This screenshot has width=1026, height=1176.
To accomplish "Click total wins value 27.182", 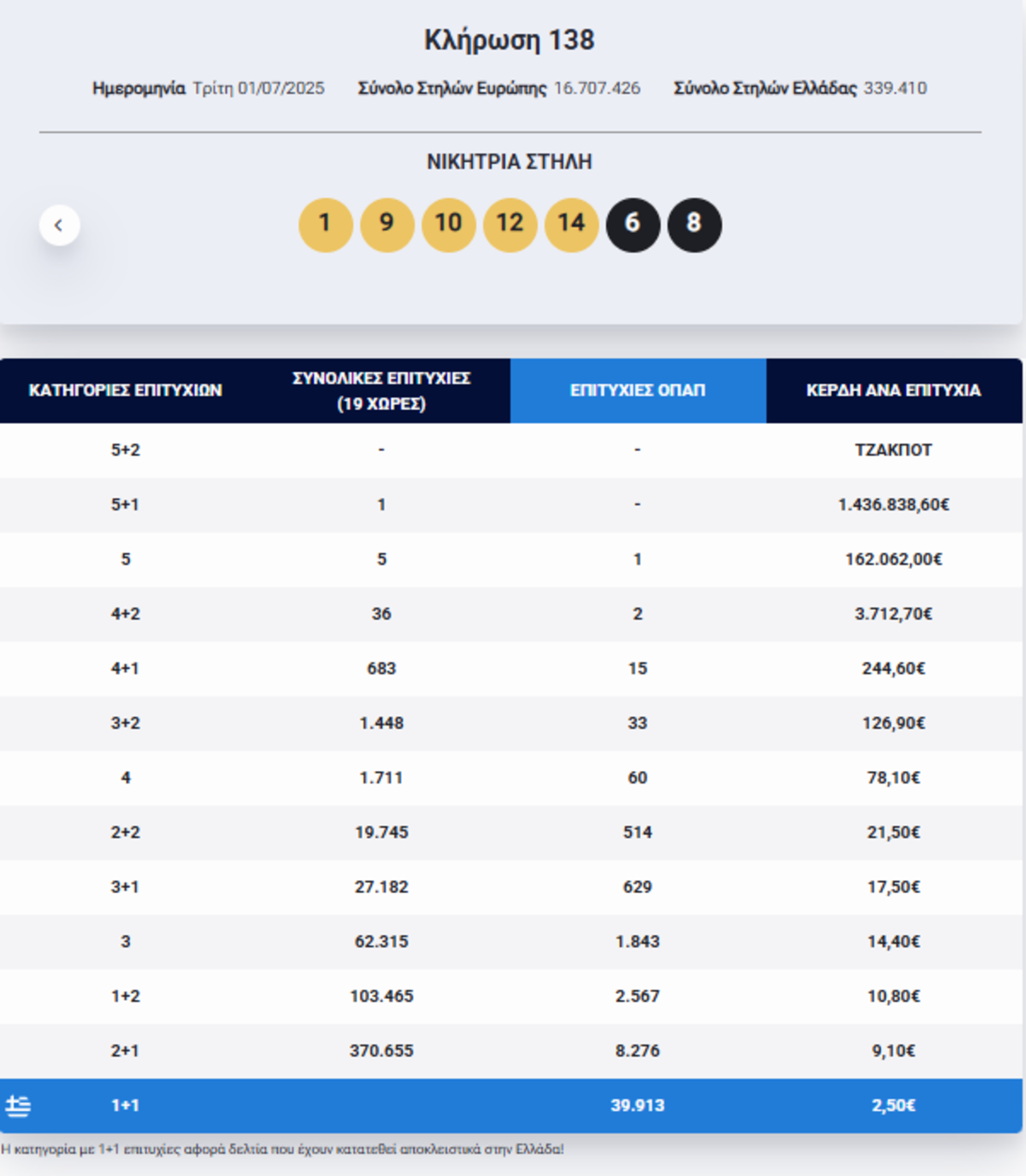I will pos(381,888).
